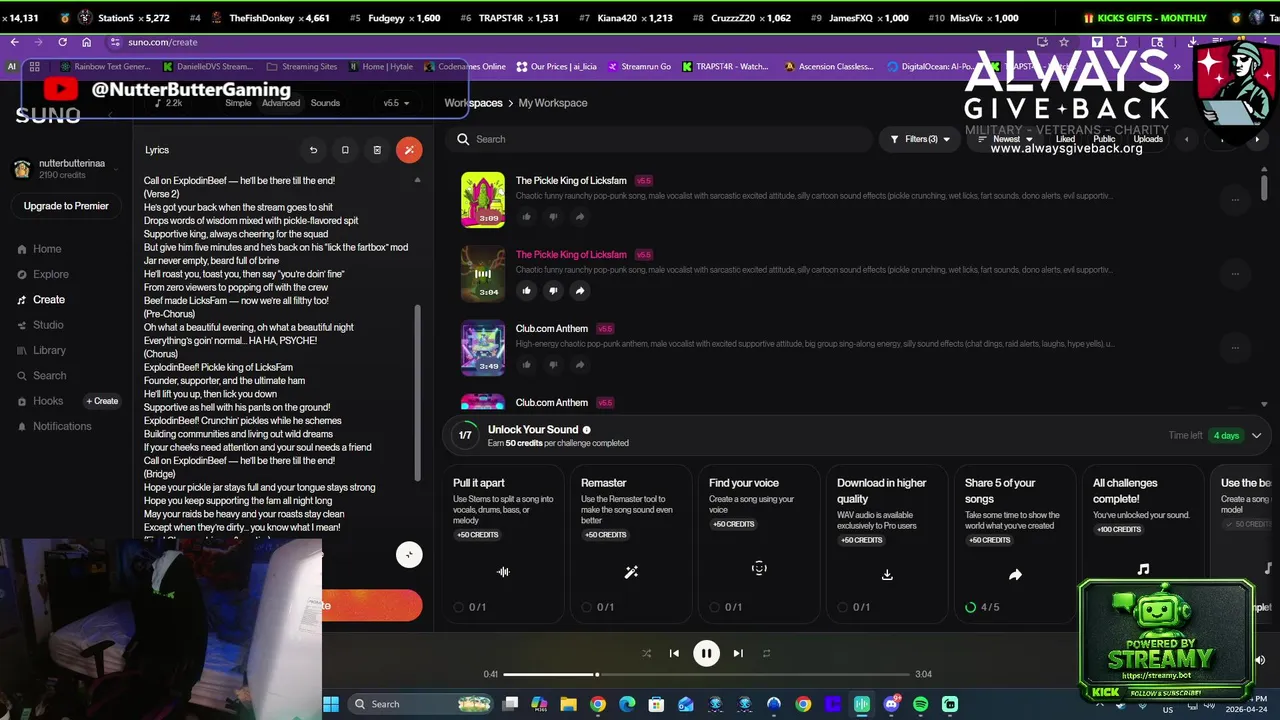Screen dimensions: 1280x720
Task: Click the share arrow on Share 5 songs card
Action: pos(1015,575)
